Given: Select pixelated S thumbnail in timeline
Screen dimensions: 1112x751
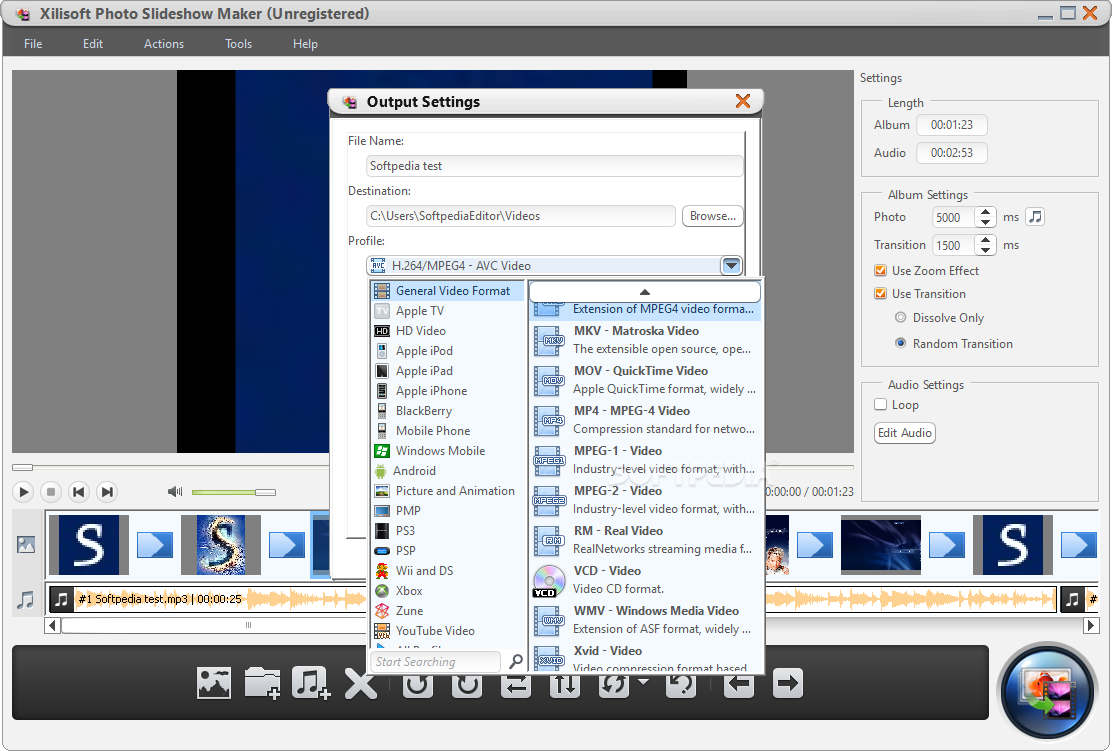Looking at the screenshot, I should pyautogui.click(x=221, y=545).
